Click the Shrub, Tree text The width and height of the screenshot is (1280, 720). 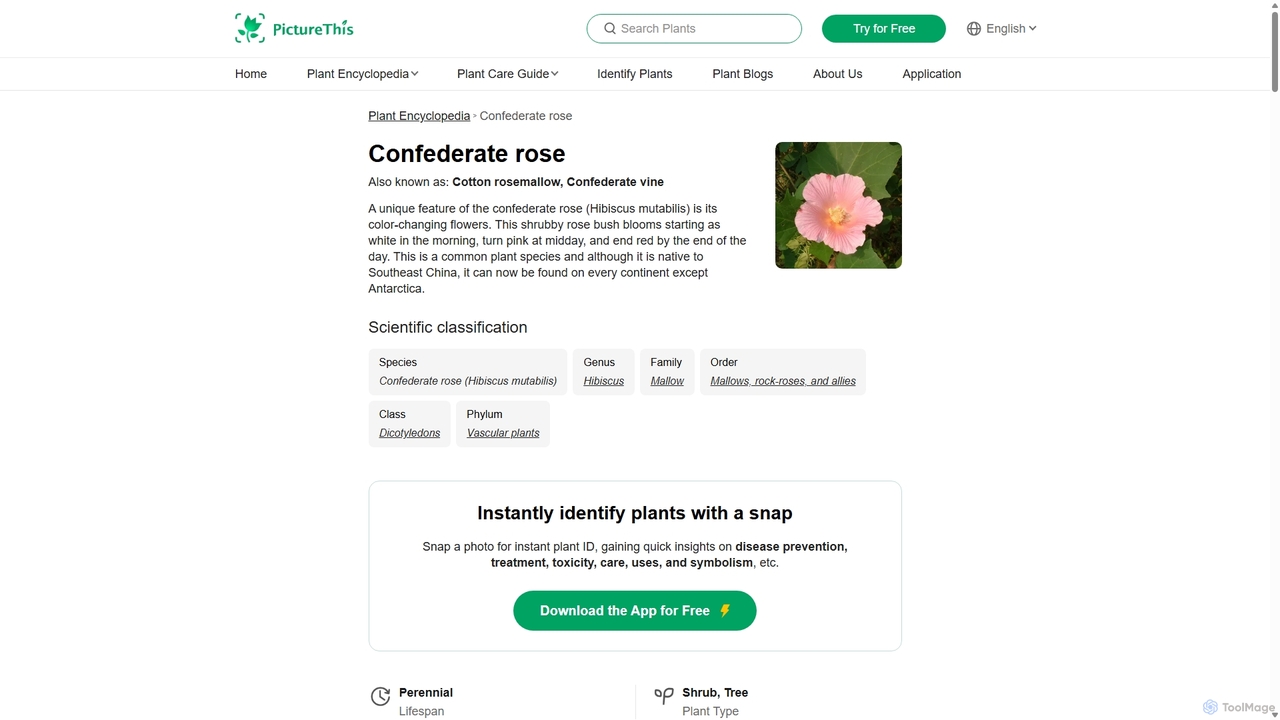tap(715, 692)
